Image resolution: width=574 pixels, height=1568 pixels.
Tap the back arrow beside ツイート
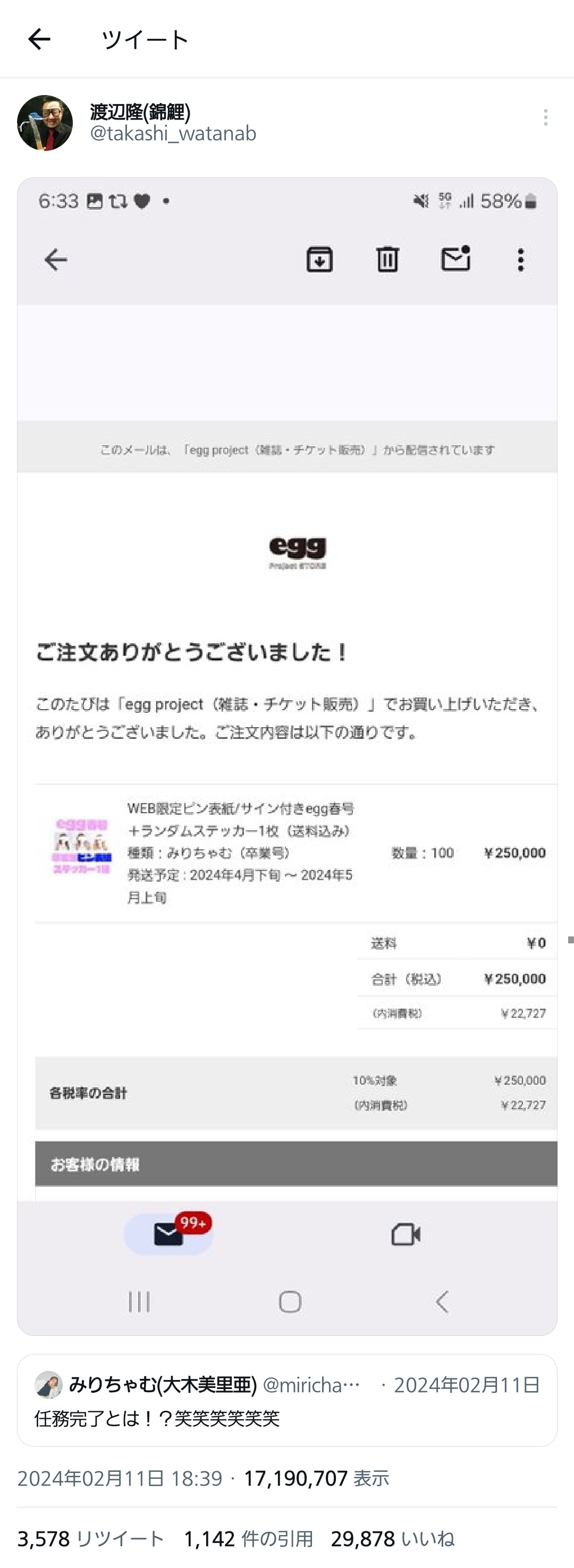click(39, 39)
